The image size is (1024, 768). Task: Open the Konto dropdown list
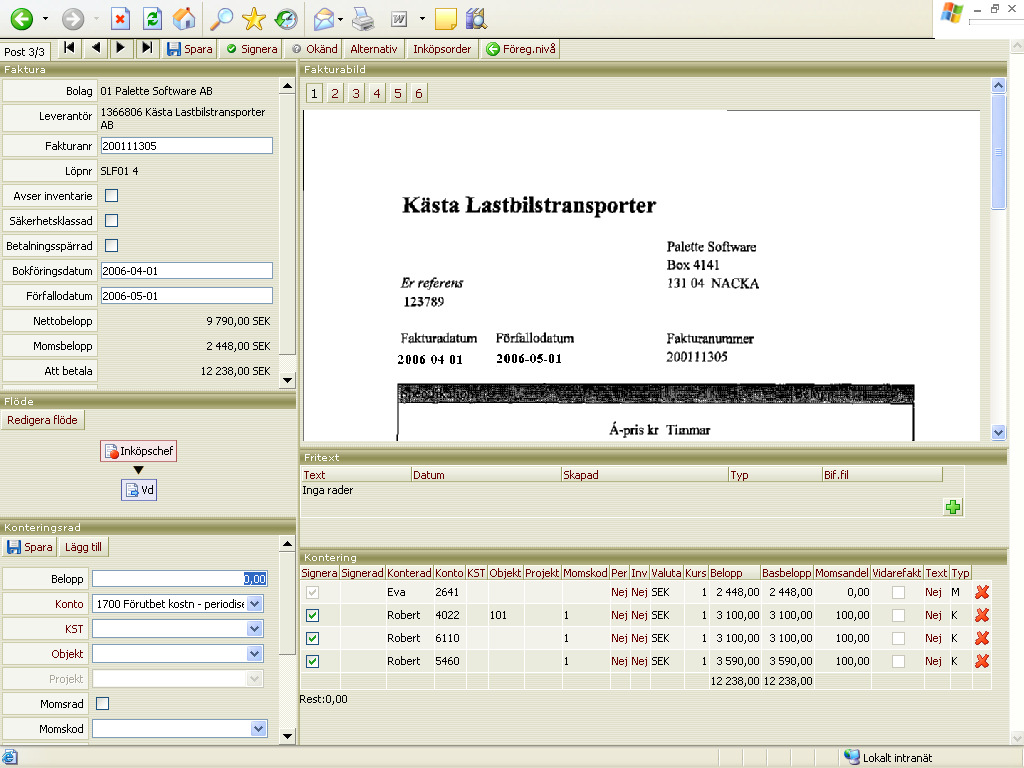[x=255, y=604]
